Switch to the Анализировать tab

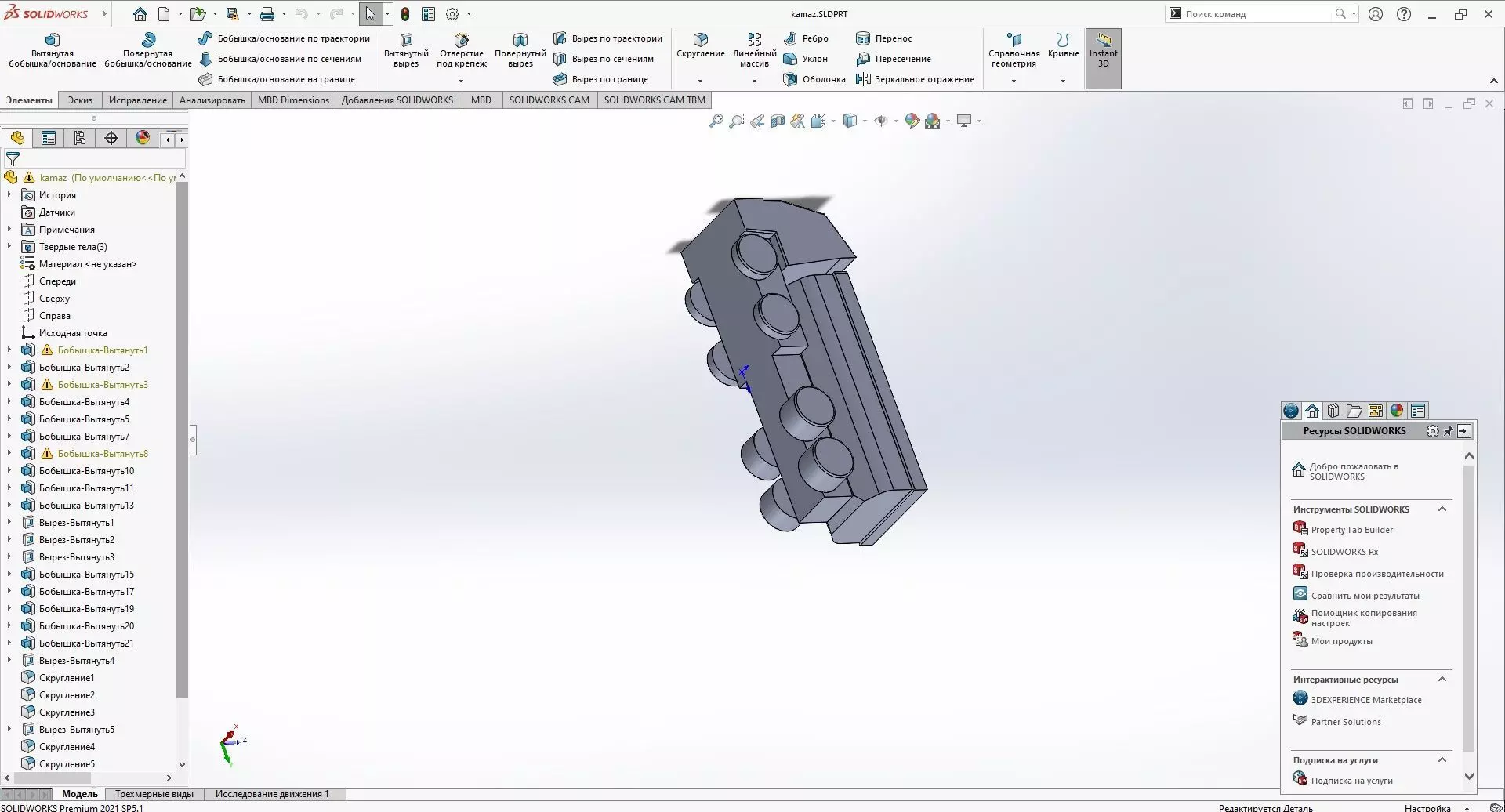pos(212,100)
